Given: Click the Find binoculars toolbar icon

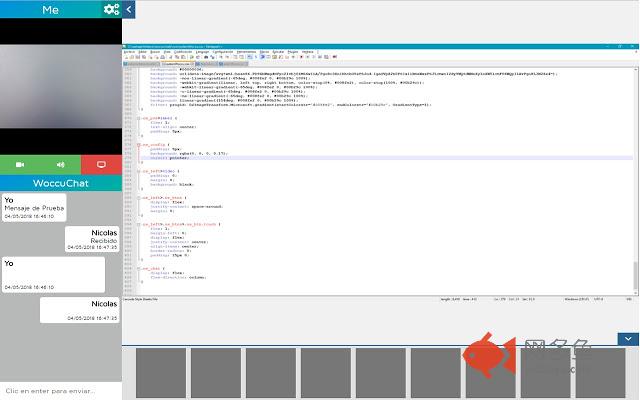Looking at the screenshot, I should click(x=206, y=57).
